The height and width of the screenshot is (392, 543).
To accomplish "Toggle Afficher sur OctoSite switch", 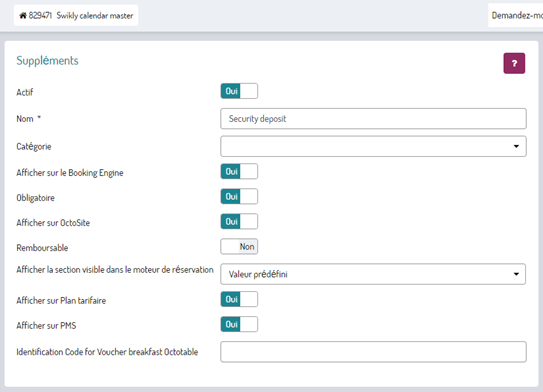I will 239,221.
